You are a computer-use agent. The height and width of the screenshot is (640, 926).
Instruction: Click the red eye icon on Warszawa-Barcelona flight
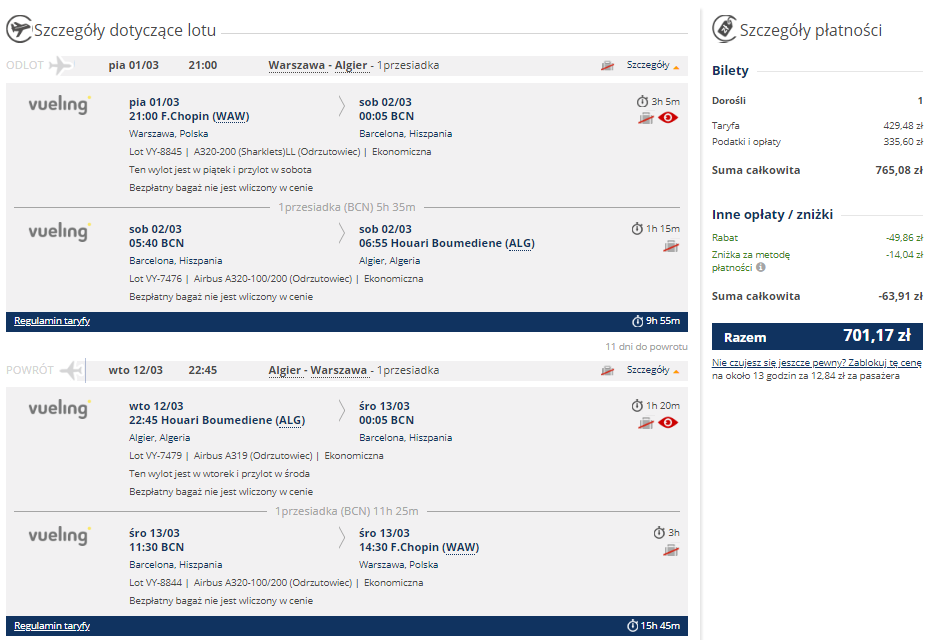point(668,117)
